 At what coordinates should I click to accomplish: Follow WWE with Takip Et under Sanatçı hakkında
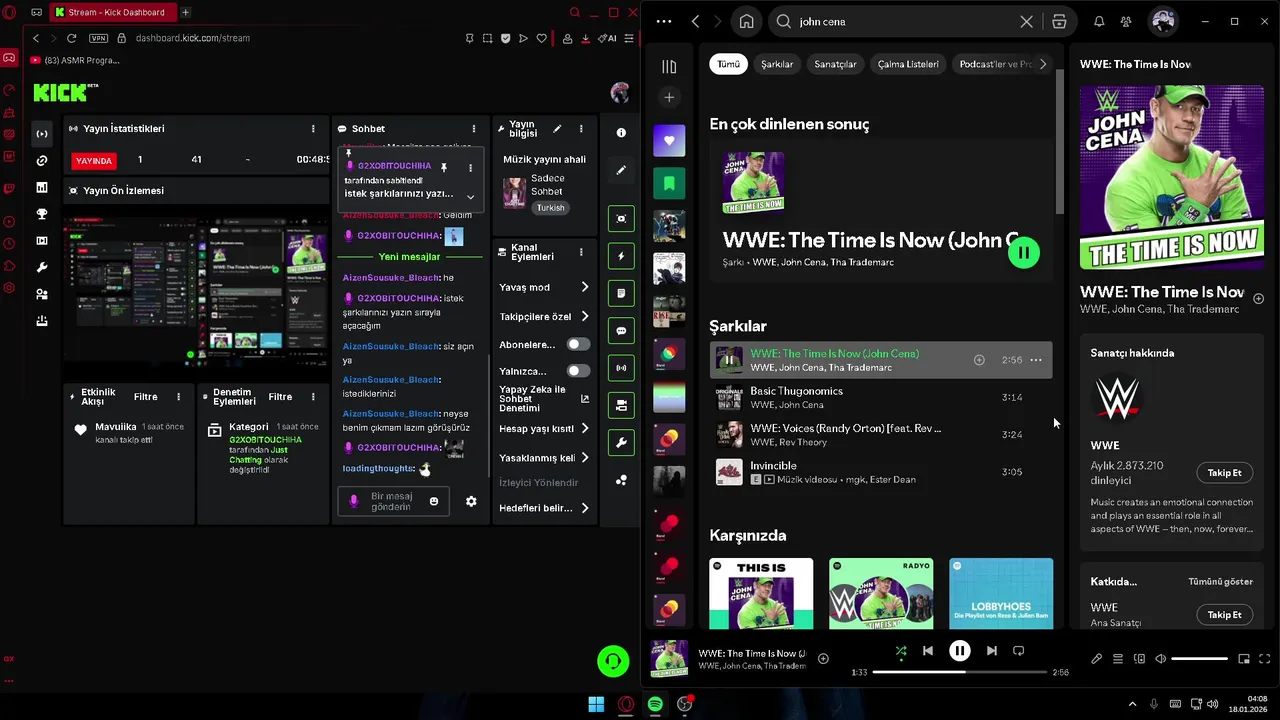click(1224, 473)
